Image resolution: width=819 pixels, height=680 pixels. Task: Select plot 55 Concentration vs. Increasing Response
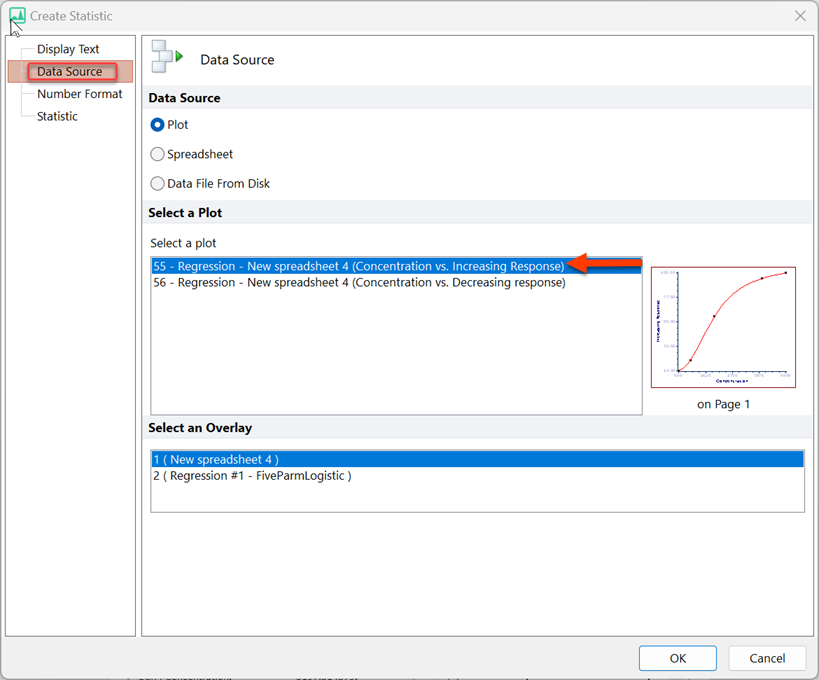tap(358, 266)
